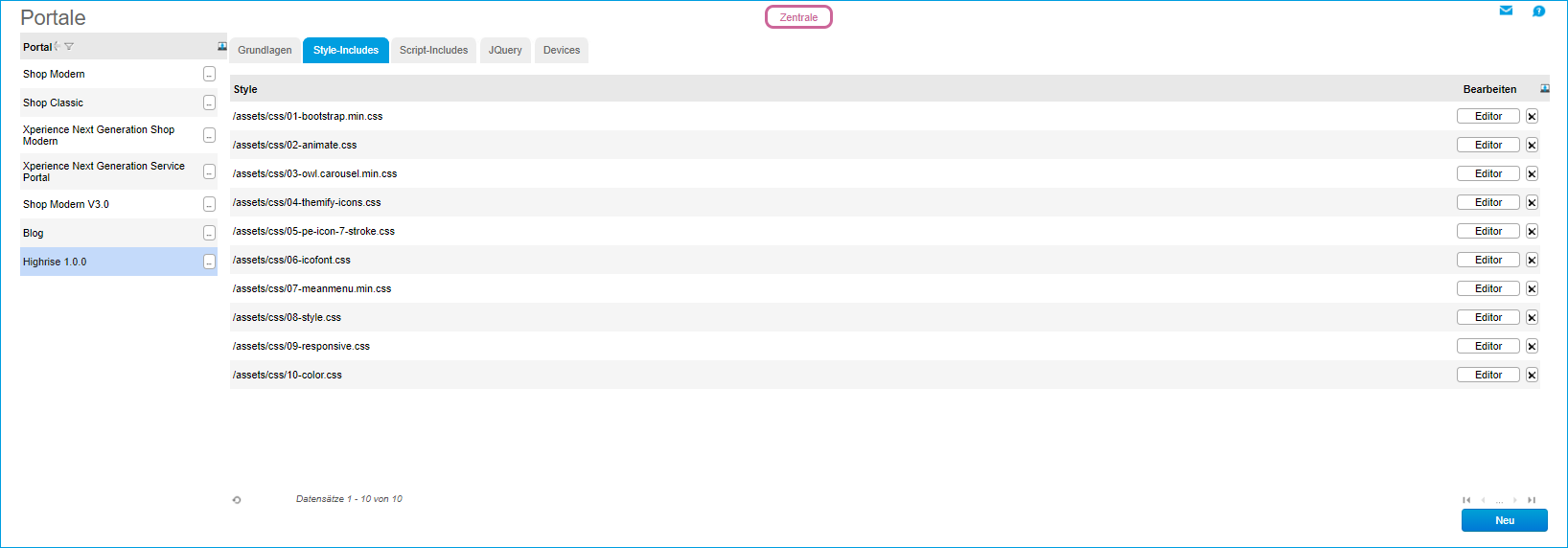Select Xperience Next Generation Shop Modern portal

pos(119,135)
